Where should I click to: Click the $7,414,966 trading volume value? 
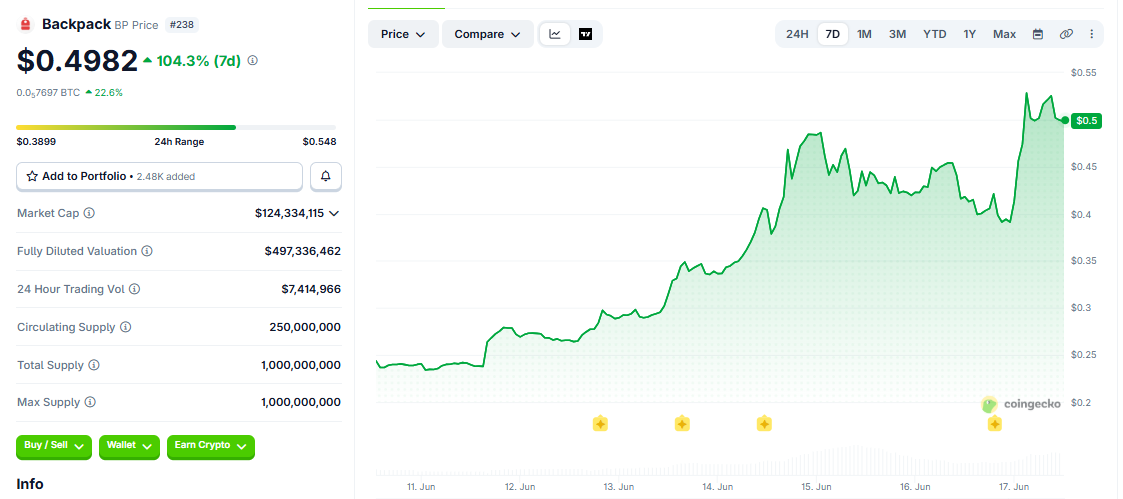(x=312, y=289)
